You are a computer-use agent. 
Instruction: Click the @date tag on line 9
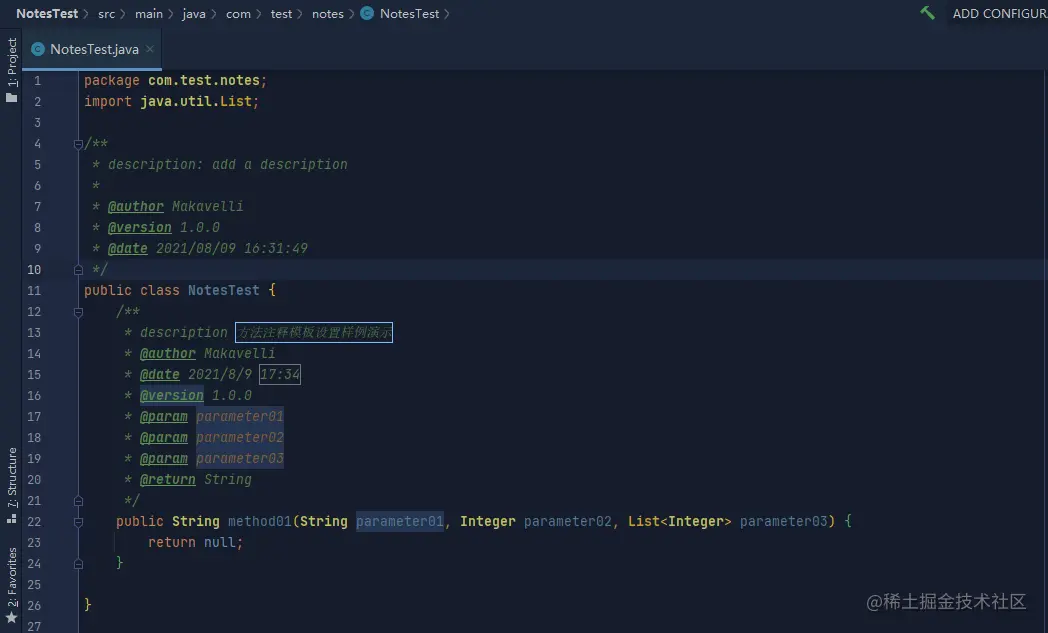coord(128,249)
